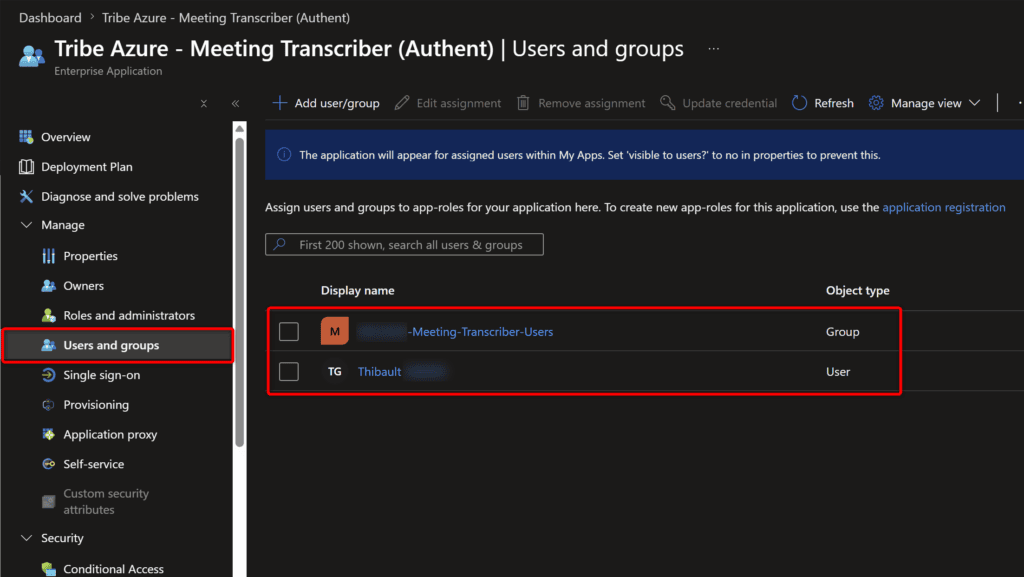Collapse the sidebar with double chevron
The height and width of the screenshot is (577, 1024).
(235, 104)
